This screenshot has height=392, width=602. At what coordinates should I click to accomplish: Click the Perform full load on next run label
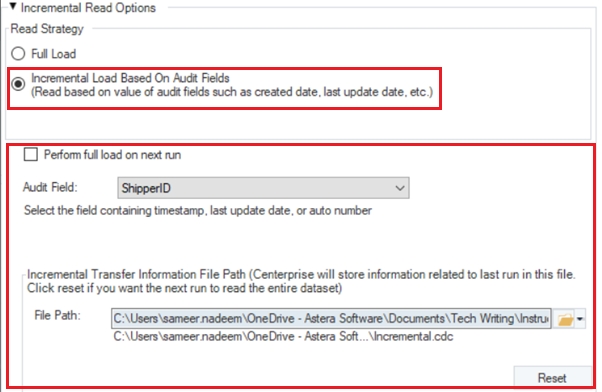tap(112, 155)
